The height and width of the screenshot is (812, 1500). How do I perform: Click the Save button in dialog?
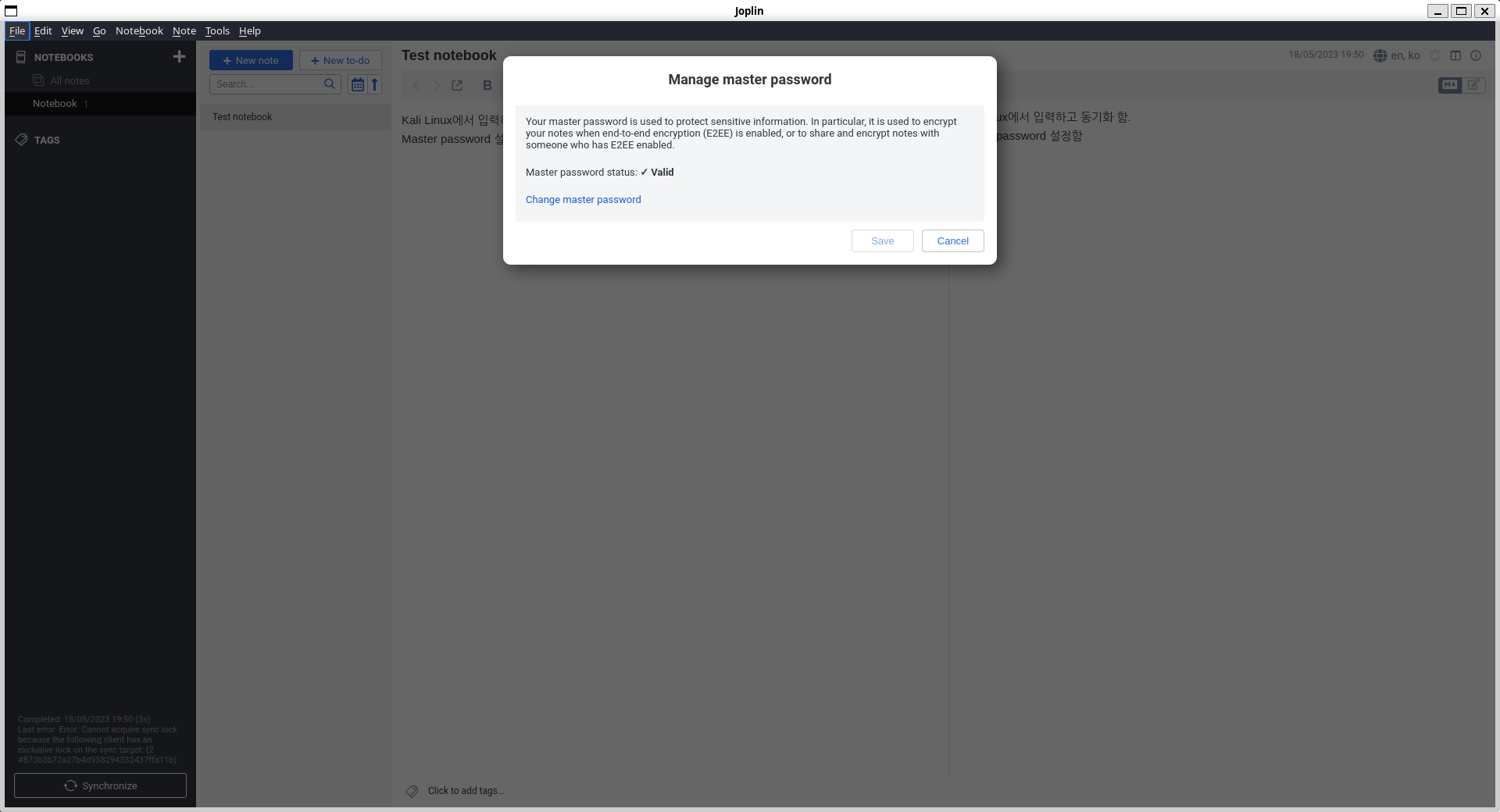tap(883, 241)
